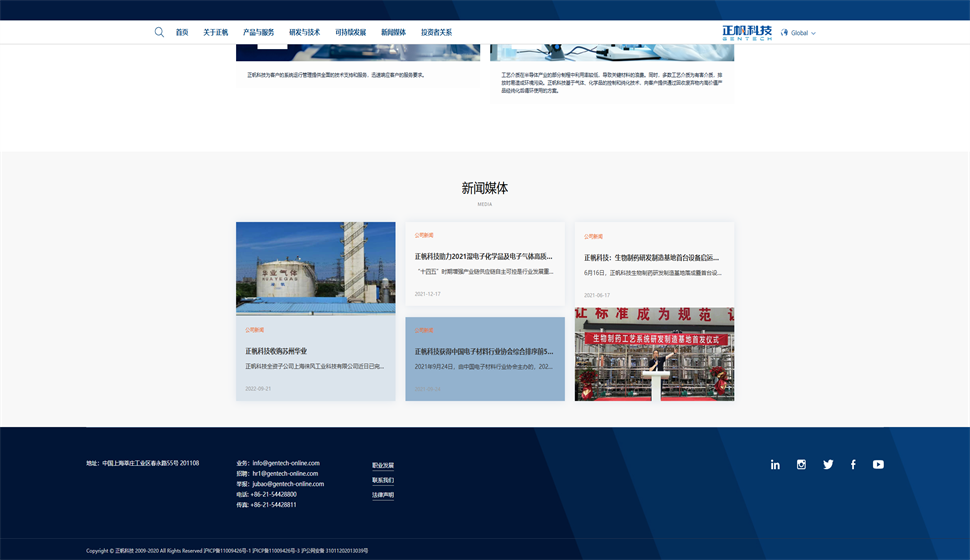Screen dimensions: 970x560
Task: Open the 投资者关系 menu item
Action: pos(436,32)
